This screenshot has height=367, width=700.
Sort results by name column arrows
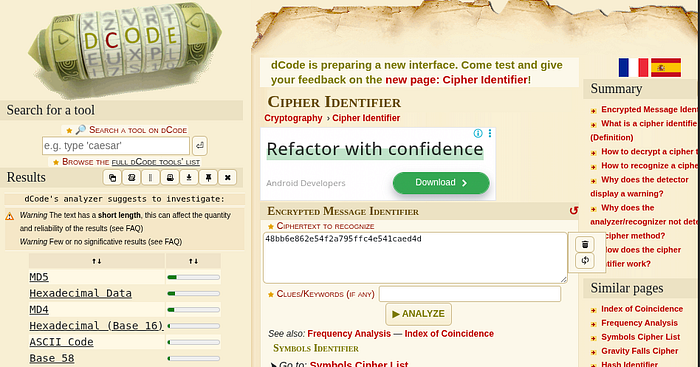pos(97,261)
